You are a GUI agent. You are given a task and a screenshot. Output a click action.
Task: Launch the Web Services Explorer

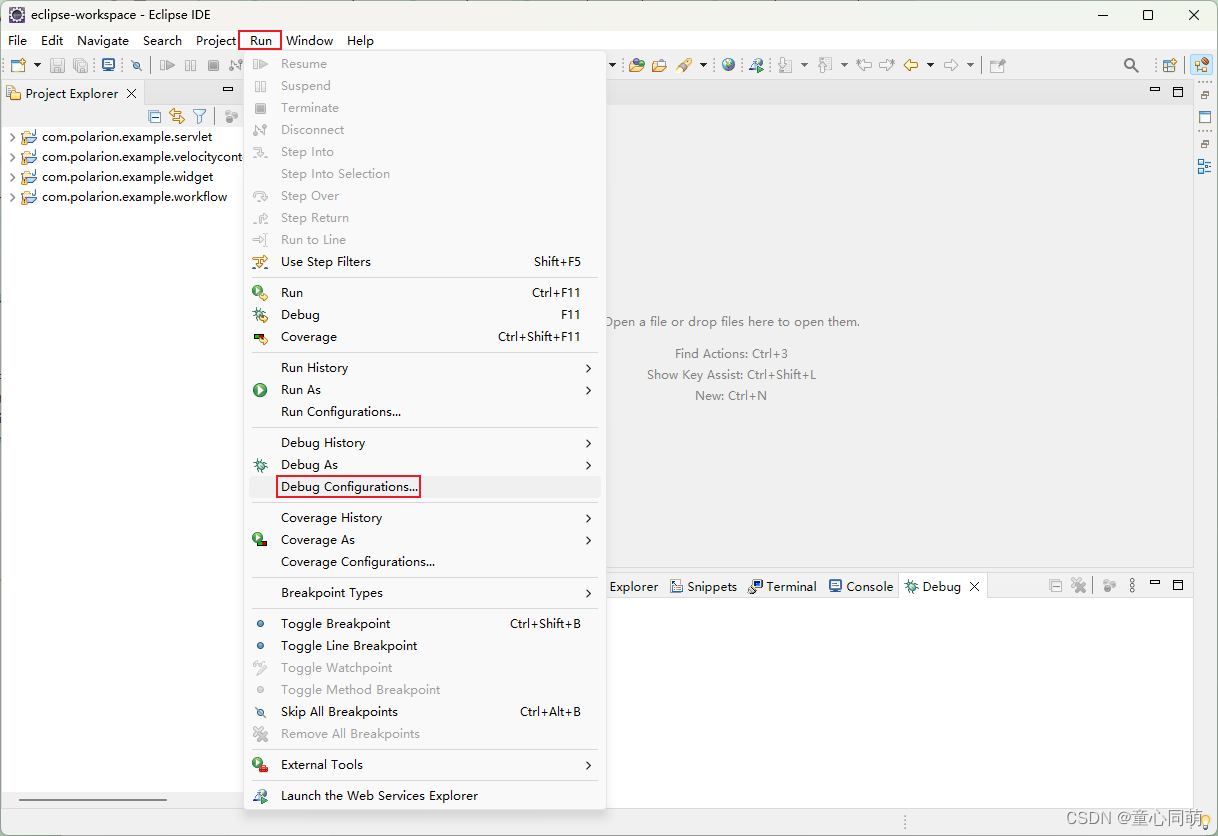point(424,796)
